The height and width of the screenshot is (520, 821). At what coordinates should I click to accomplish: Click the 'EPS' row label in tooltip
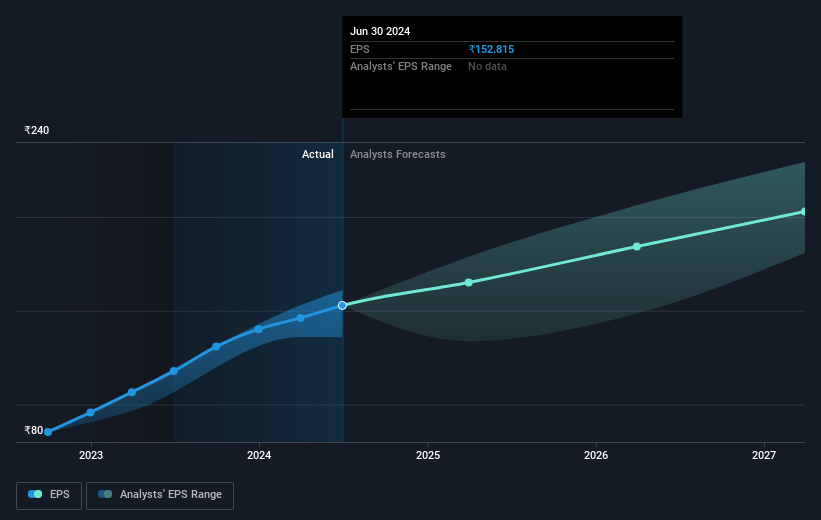[x=360, y=49]
